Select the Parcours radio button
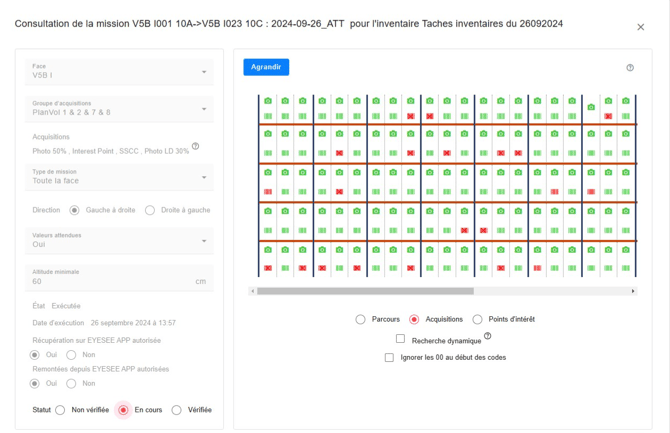The image size is (670, 433). tap(361, 320)
